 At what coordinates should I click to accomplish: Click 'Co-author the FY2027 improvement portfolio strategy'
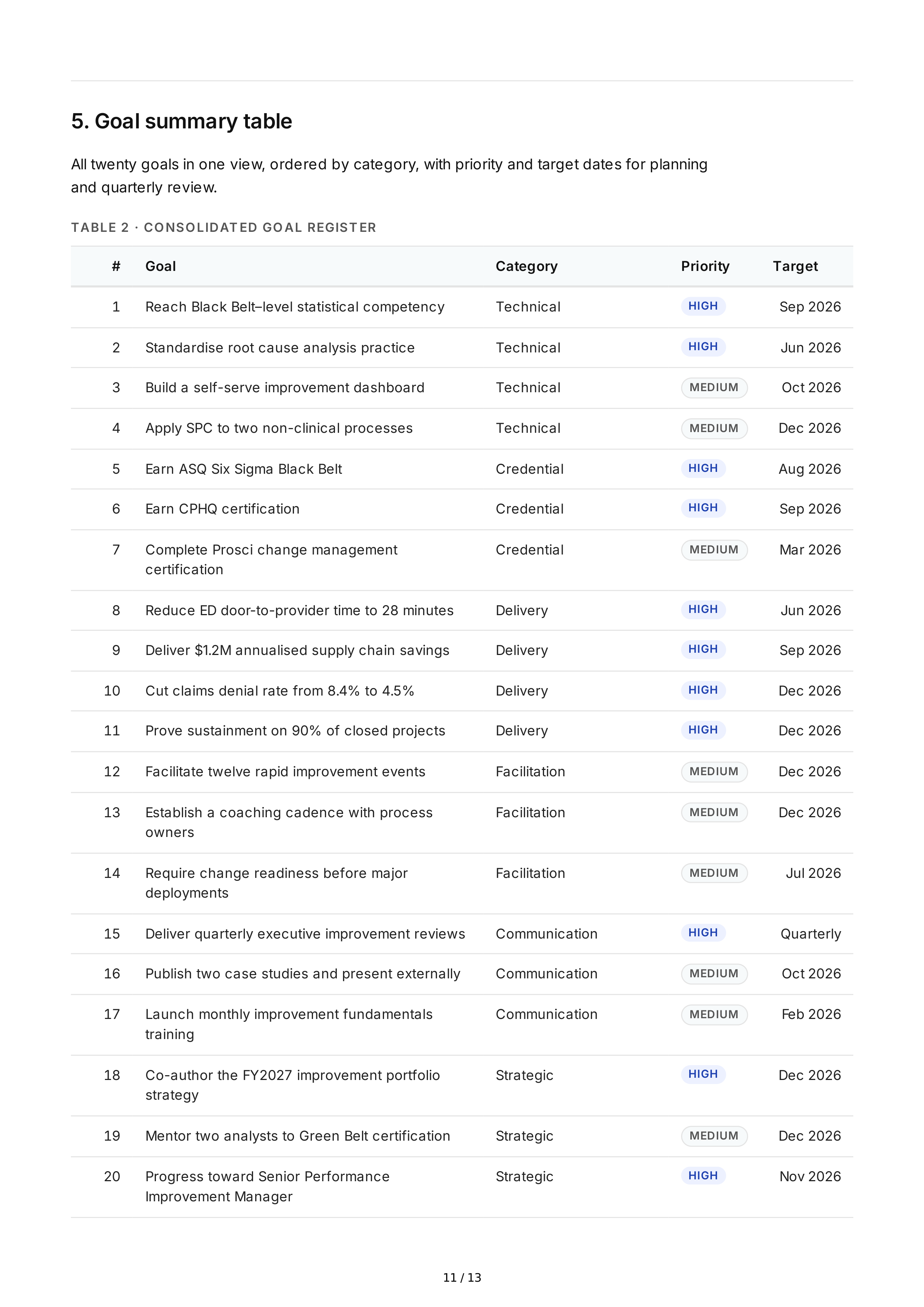(x=292, y=1085)
